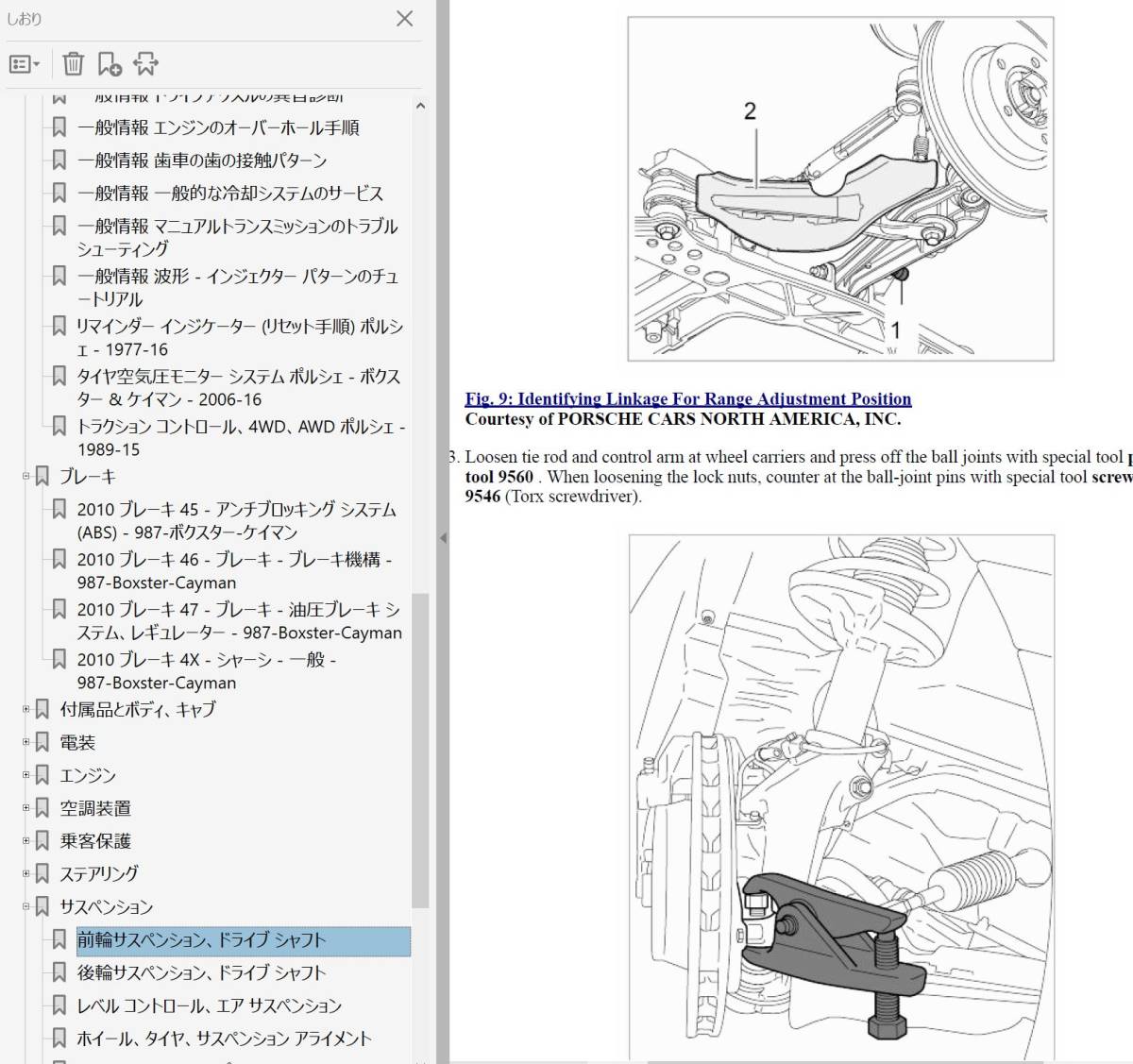
Task: Collapse the ブレーキ bookmark group
Action: (x=26, y=477)
